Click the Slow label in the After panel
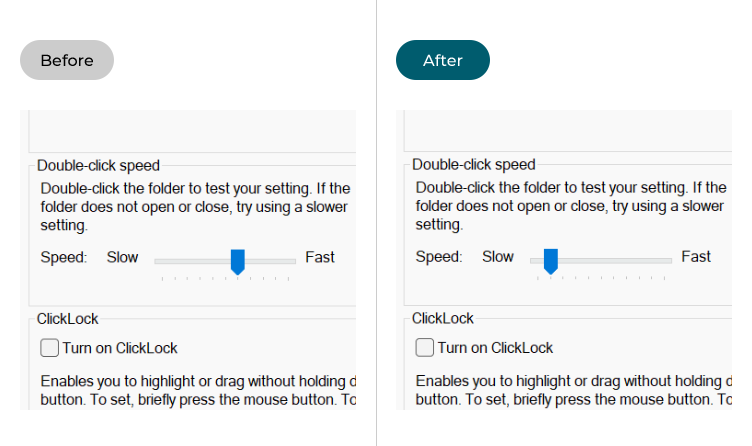The width and height of the screenshot is (752, 446). click(x=498, y=257)
